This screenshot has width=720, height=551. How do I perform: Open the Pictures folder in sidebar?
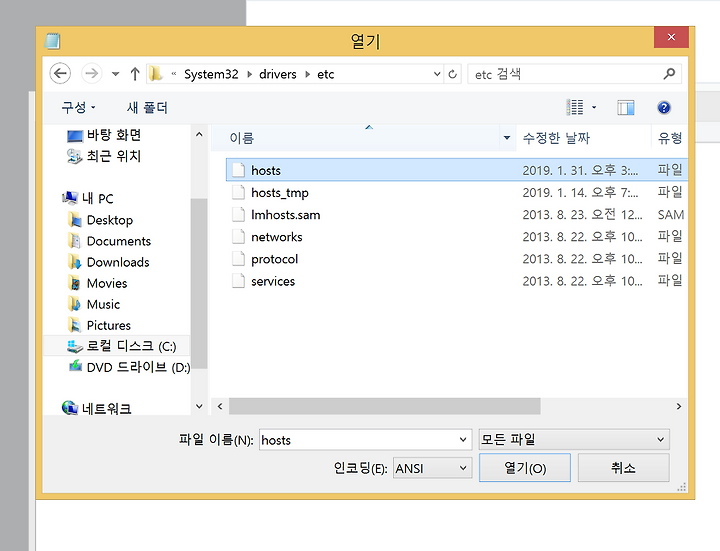pyautogui.click(x=100, y=326)
